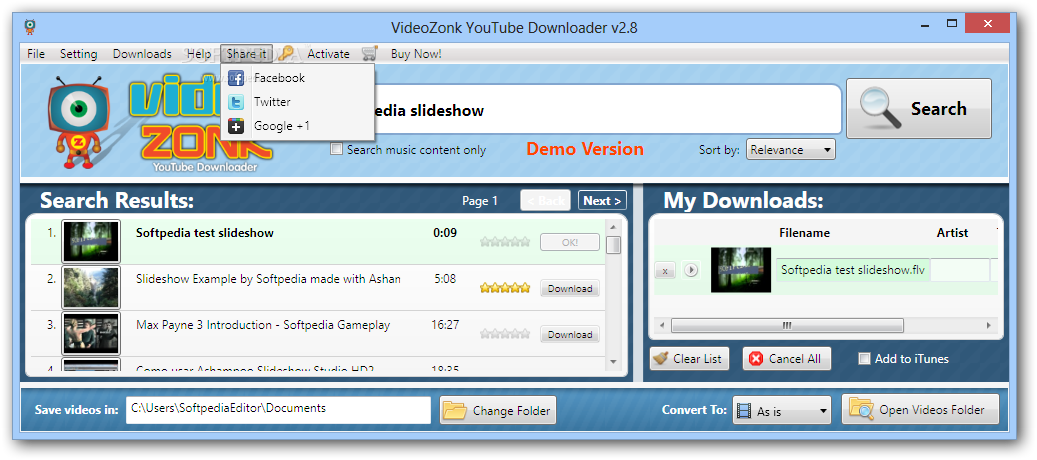1037x460 pixels.
Task: Click the Change Folder button
Action: tap(498, 410)
